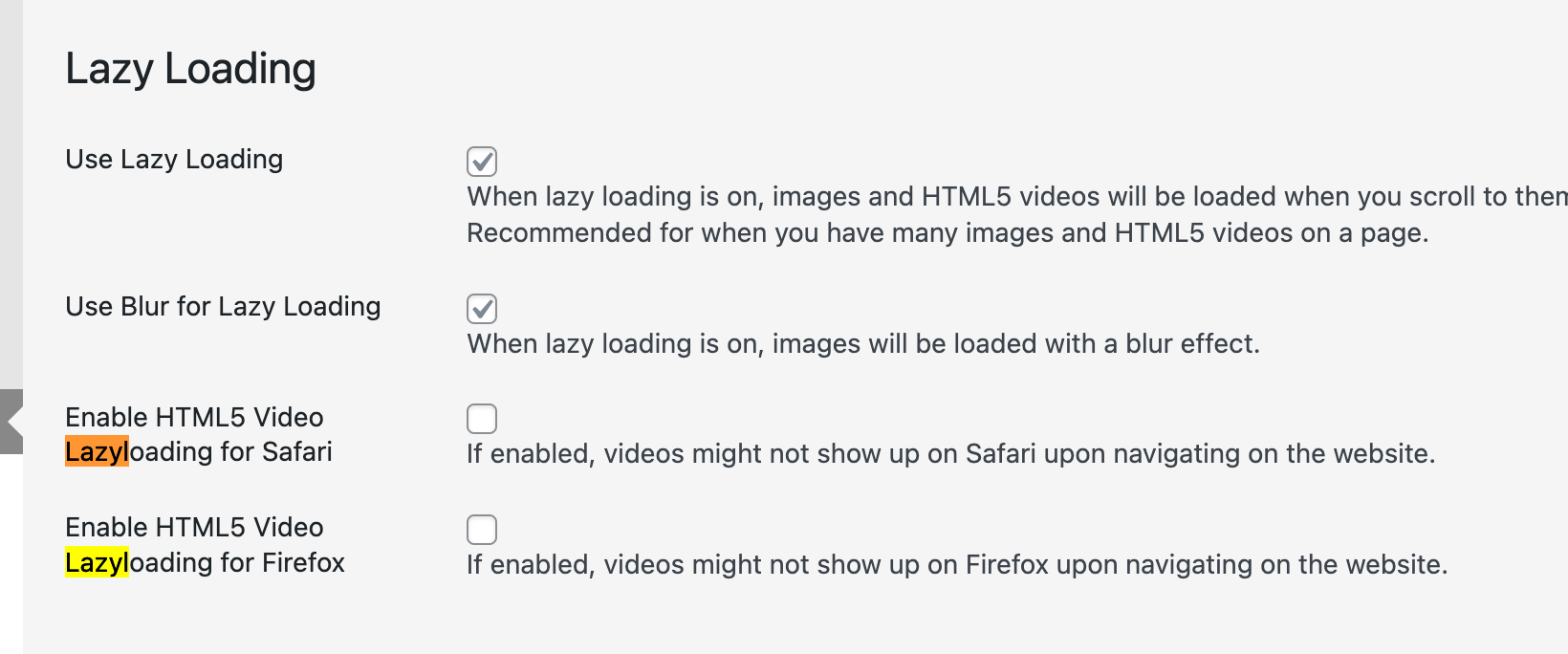Click the Safari videos might not show description

tap(950, 453)
